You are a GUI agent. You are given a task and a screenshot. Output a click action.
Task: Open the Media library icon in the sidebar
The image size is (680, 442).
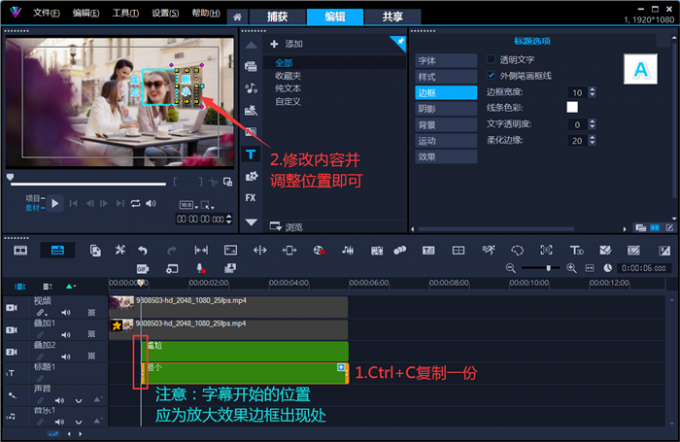[x=251, y=66]
